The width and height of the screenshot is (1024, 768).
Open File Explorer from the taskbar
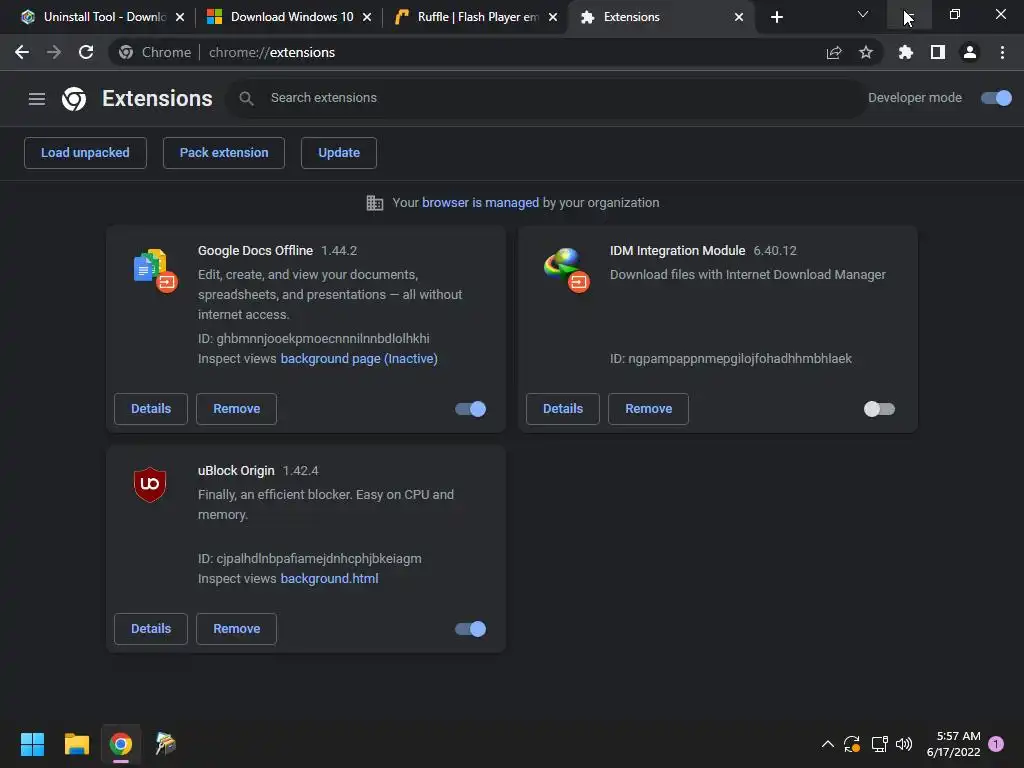coord(76,744)
